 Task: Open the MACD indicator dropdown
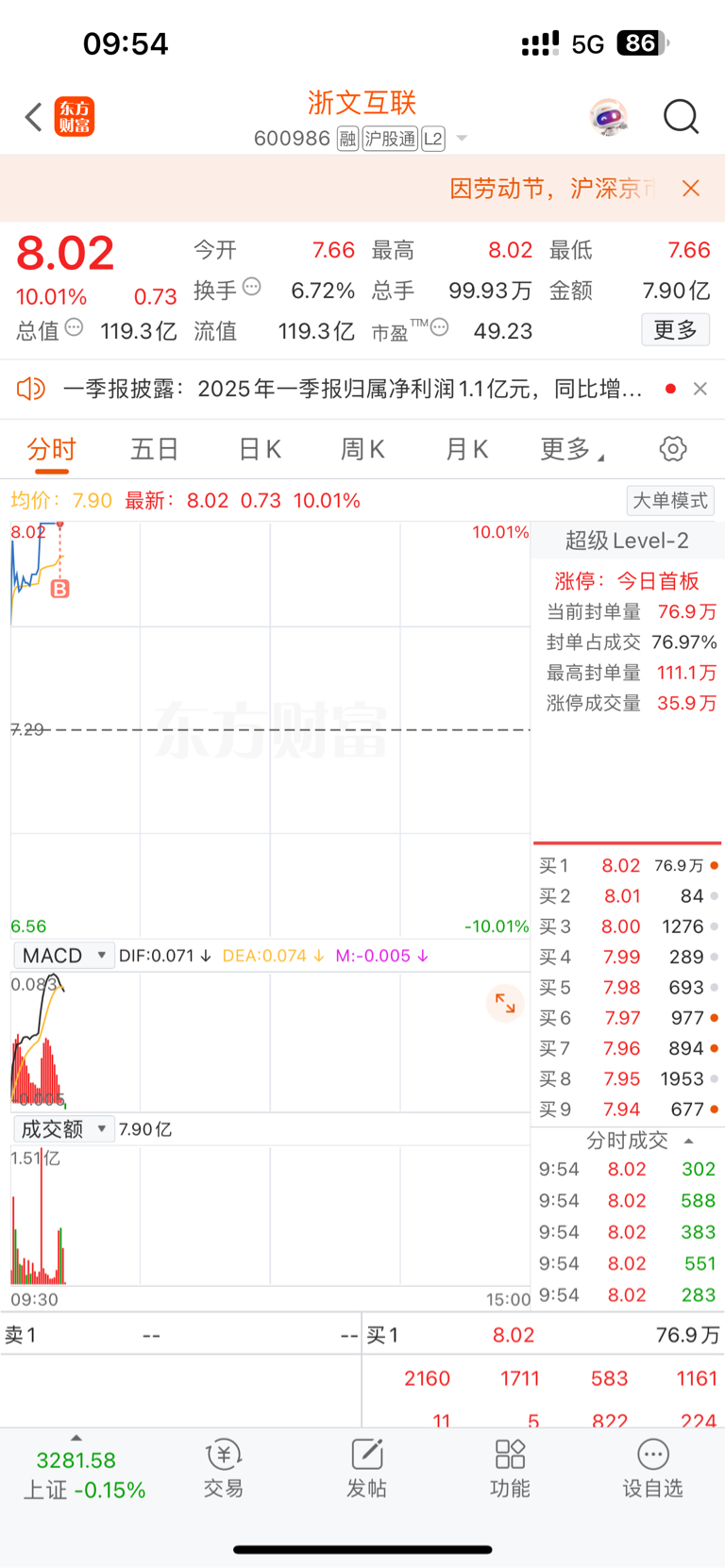tap(64, 956)
